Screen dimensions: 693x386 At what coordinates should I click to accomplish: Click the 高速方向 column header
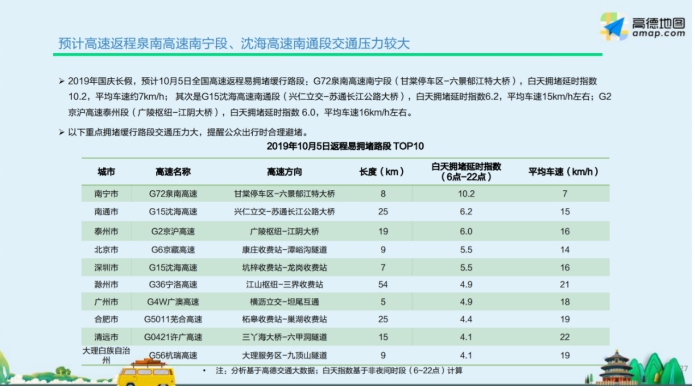click(x=284, y=172)
